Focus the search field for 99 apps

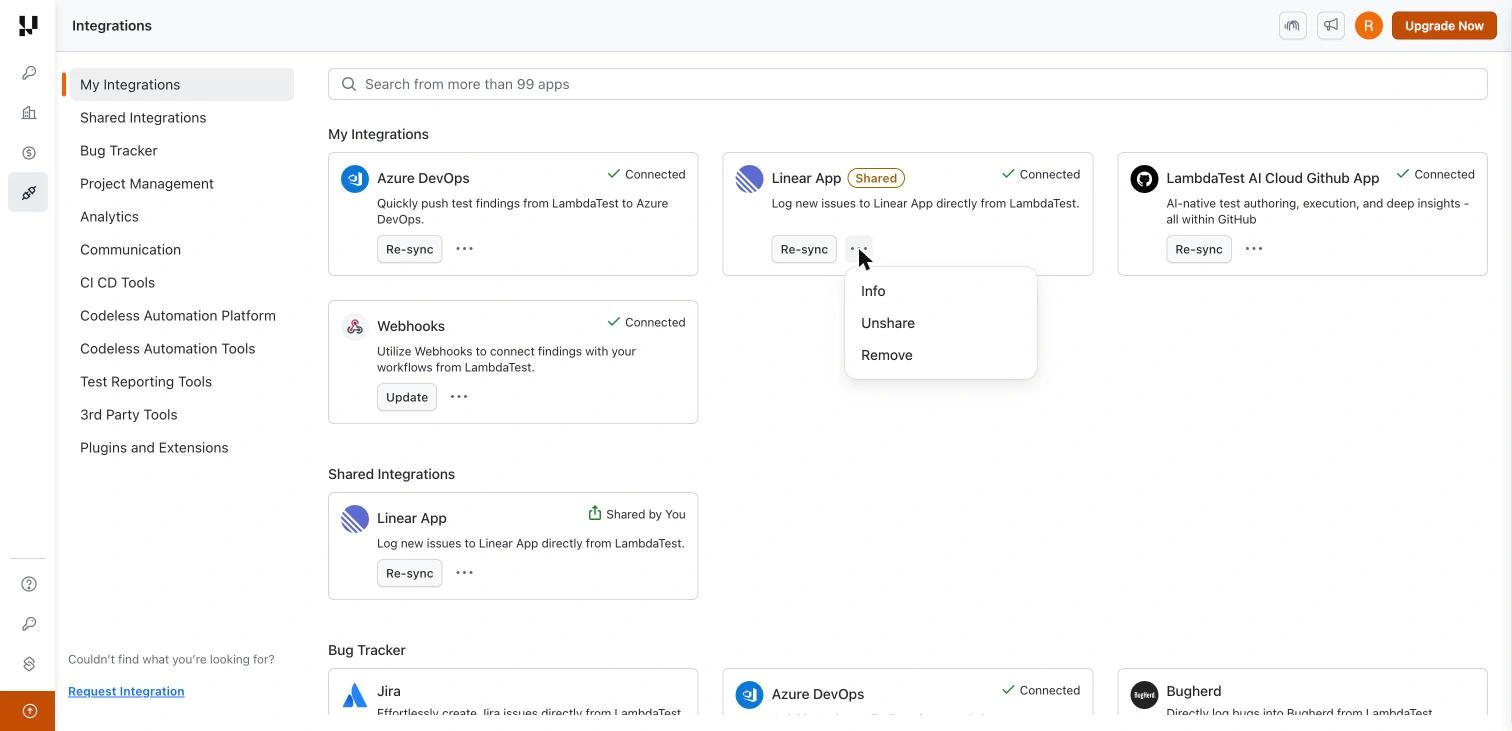908,84
